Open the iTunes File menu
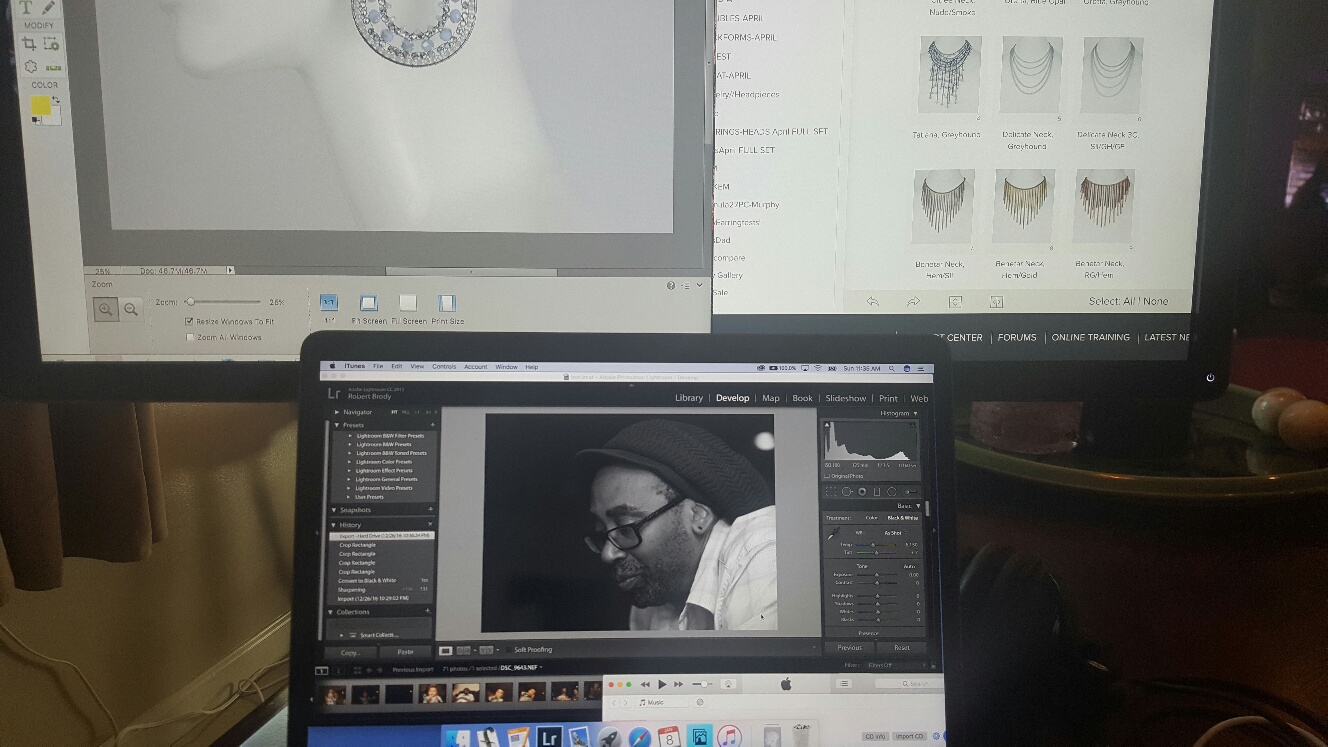The width and height of the screenshot is (1328, 747). click(x=378, y=367)
